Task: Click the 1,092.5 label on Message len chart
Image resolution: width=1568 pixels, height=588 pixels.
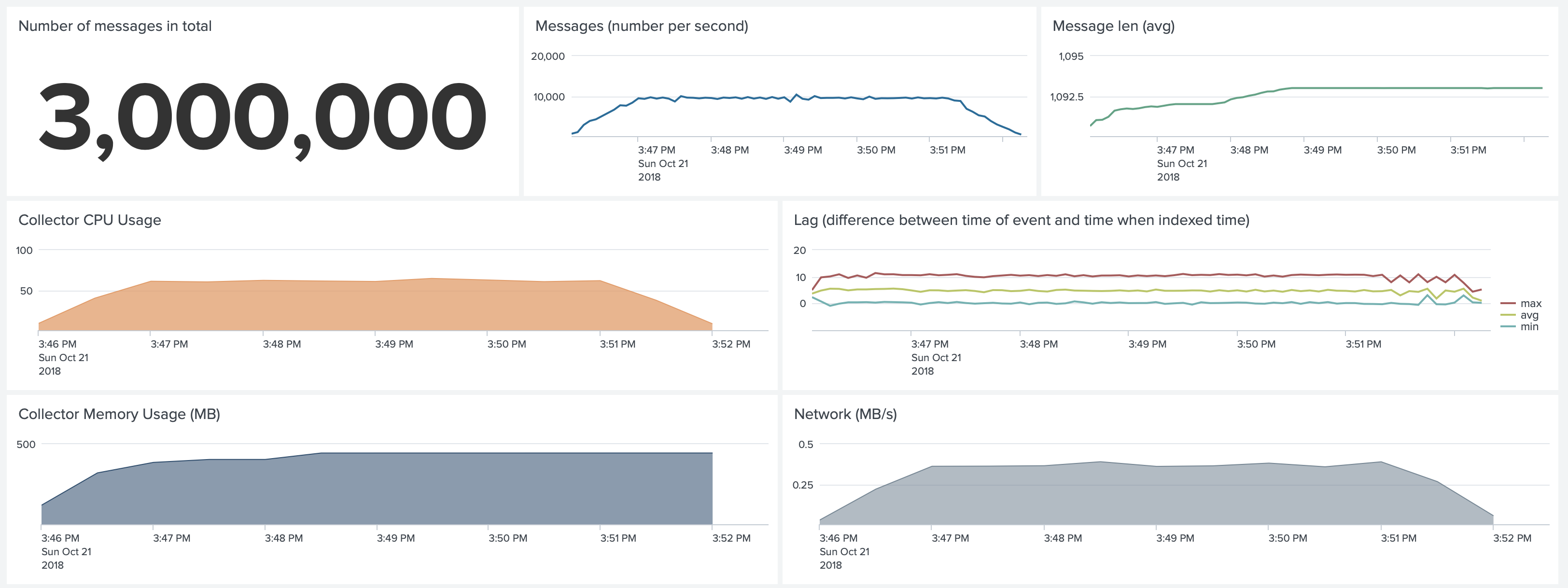Action: [x=1067, y=97]
